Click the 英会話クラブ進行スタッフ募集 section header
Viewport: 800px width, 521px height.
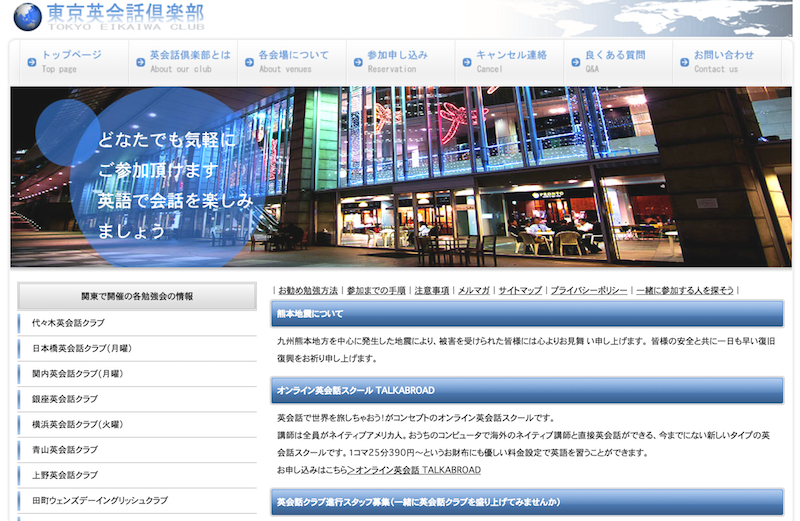(x=527, y=502)
